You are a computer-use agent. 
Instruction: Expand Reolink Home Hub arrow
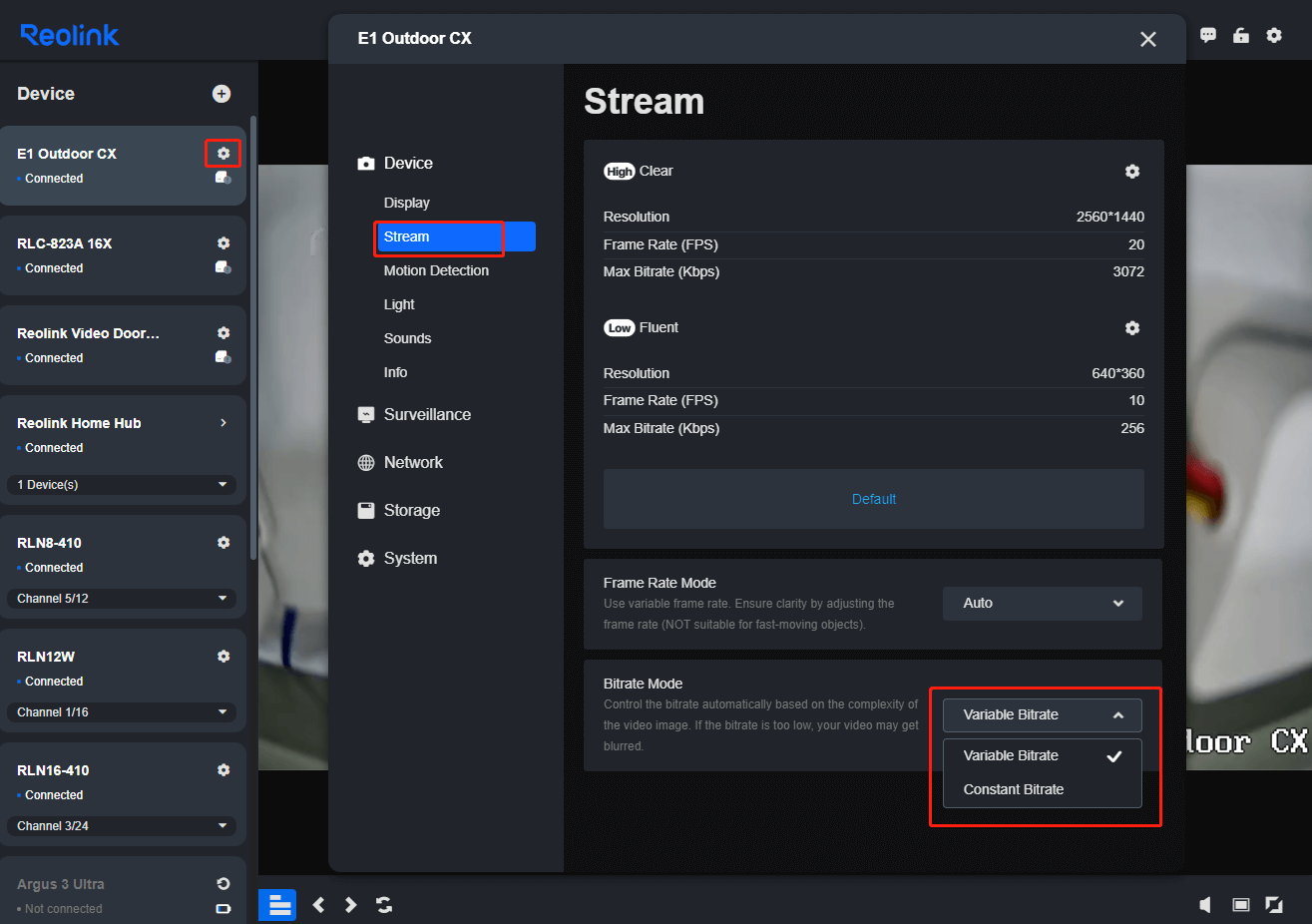click(x=223, y=422)
